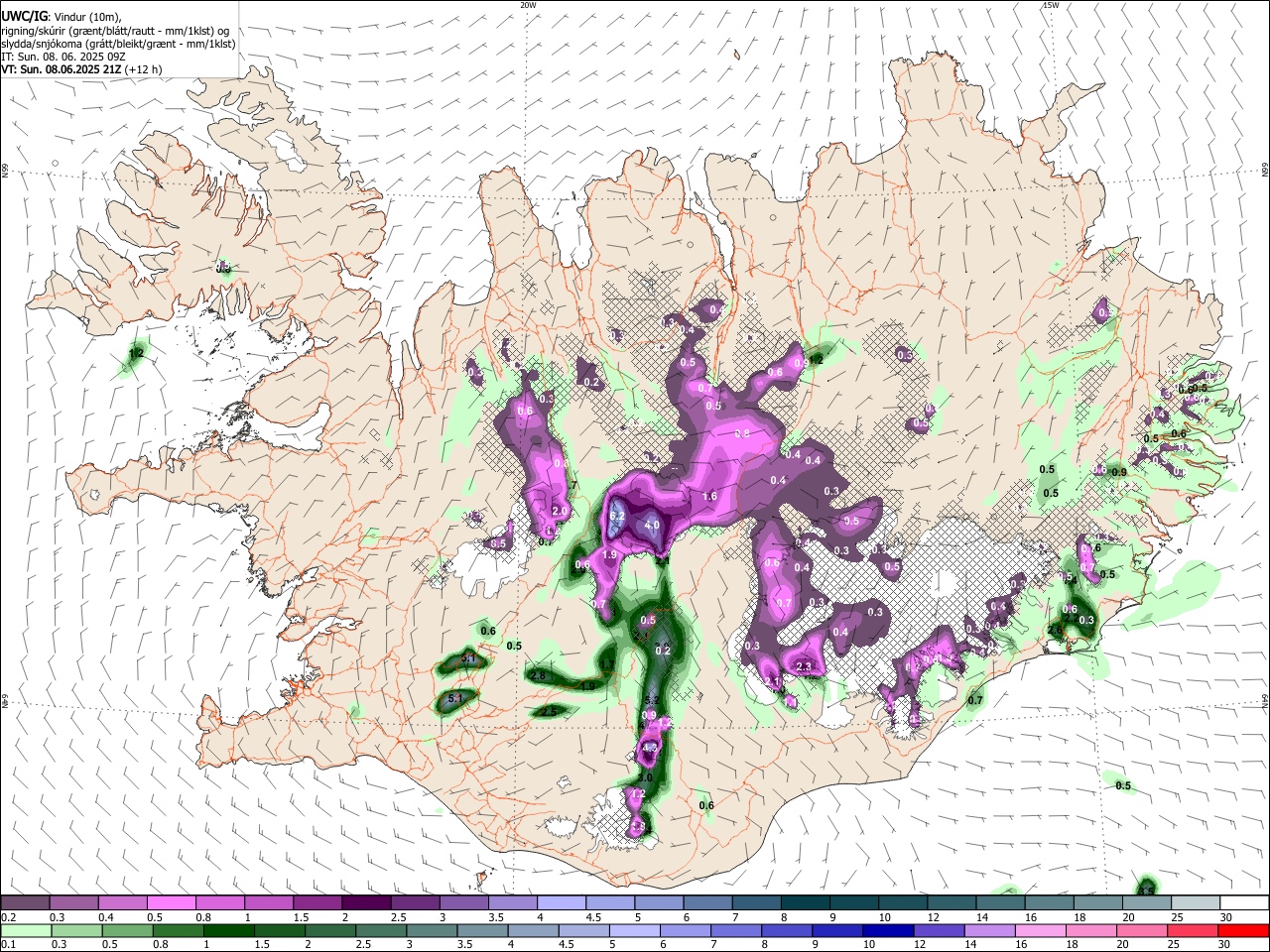This screenshot has height=952, width=1270.
Task: Pick the pale grey-blue swatch labeled 25 in upper legend
Action: [1196, 903]
